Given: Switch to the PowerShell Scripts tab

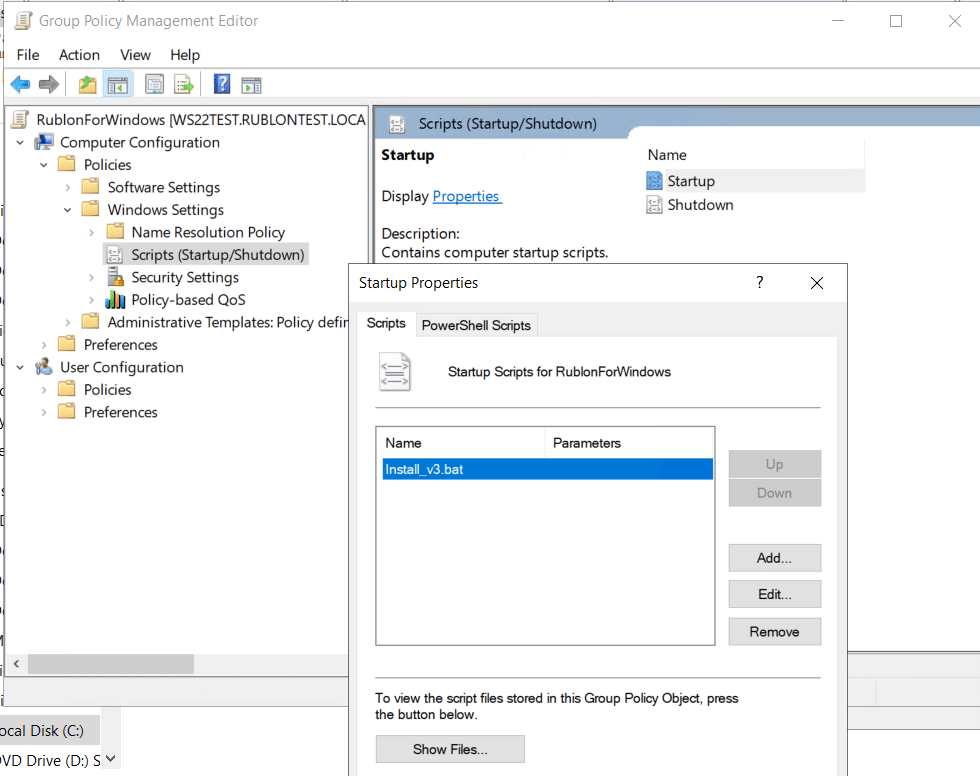Looking at the screenshot, I should tap(476, 325).
